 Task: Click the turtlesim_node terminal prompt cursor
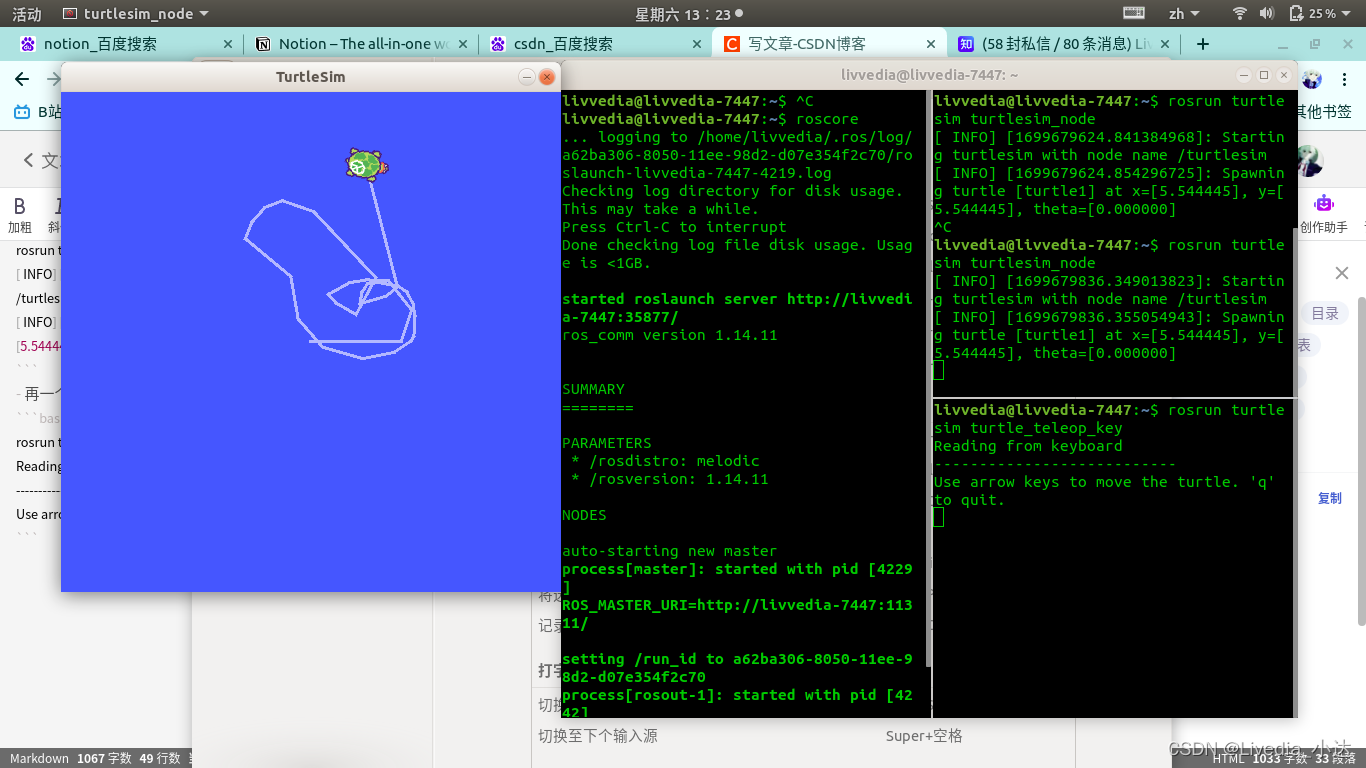[x=938, y=371]
